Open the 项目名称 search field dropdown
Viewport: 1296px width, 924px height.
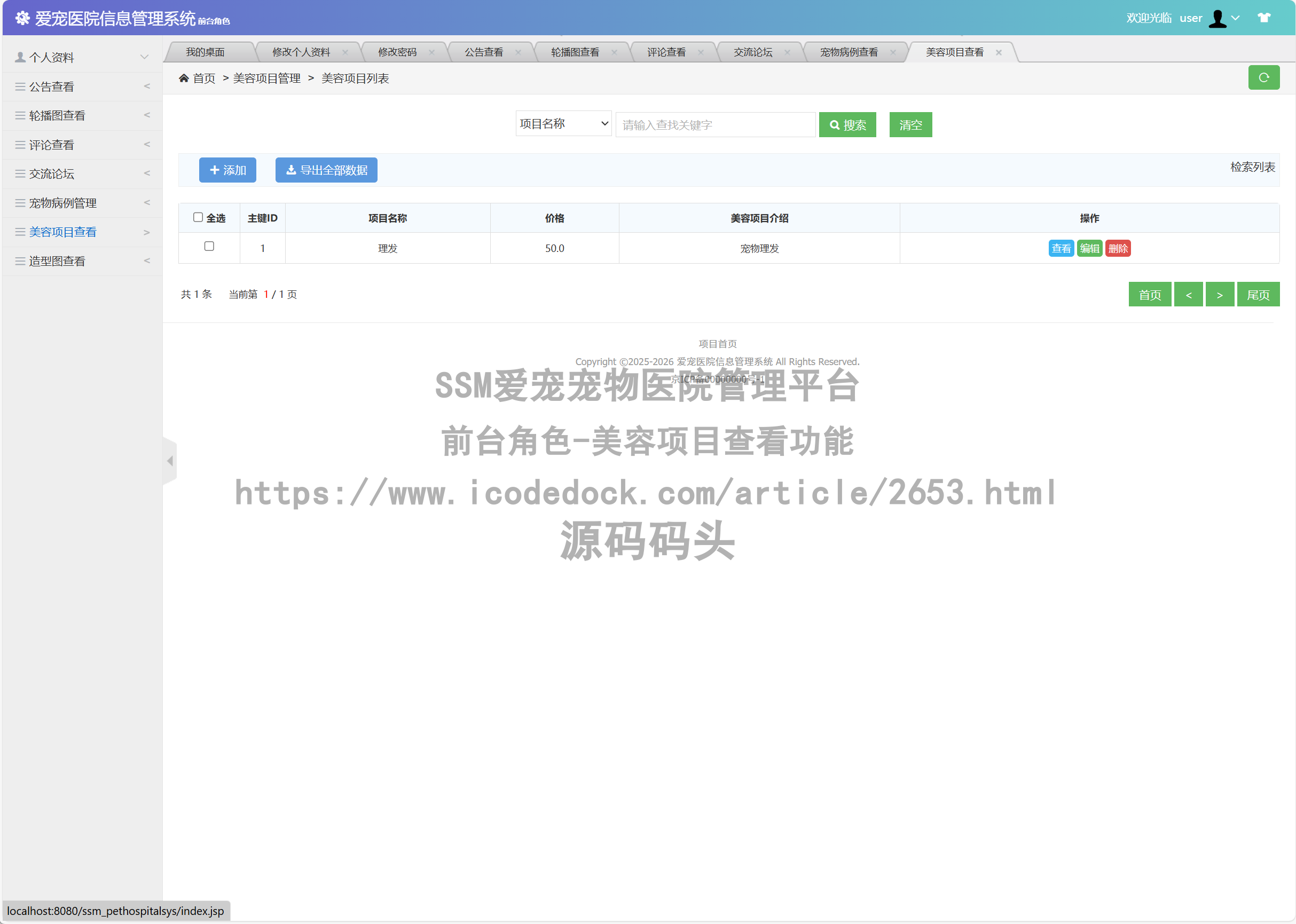tap(563, 124)
